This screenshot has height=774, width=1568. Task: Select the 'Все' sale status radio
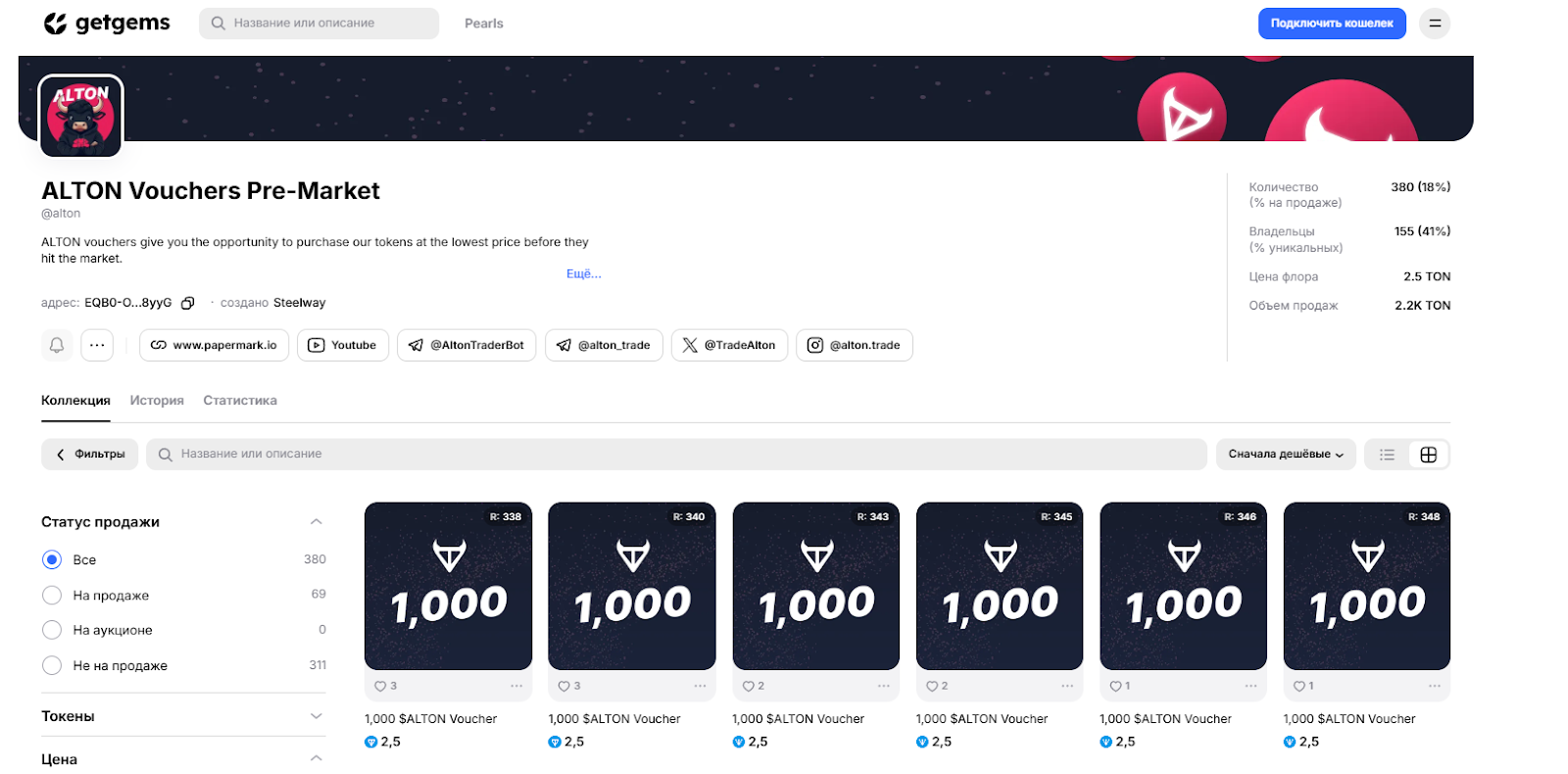coord(52,559)
